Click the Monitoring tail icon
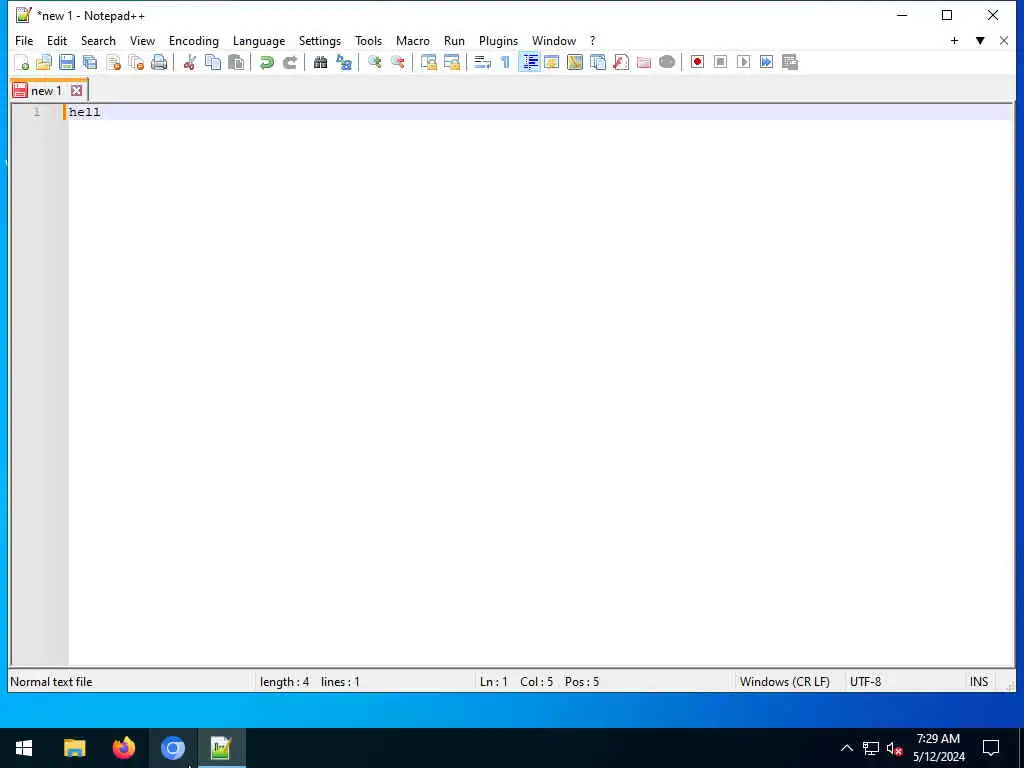Viewport: 1024px width, 768px height. tap(667, 62)
